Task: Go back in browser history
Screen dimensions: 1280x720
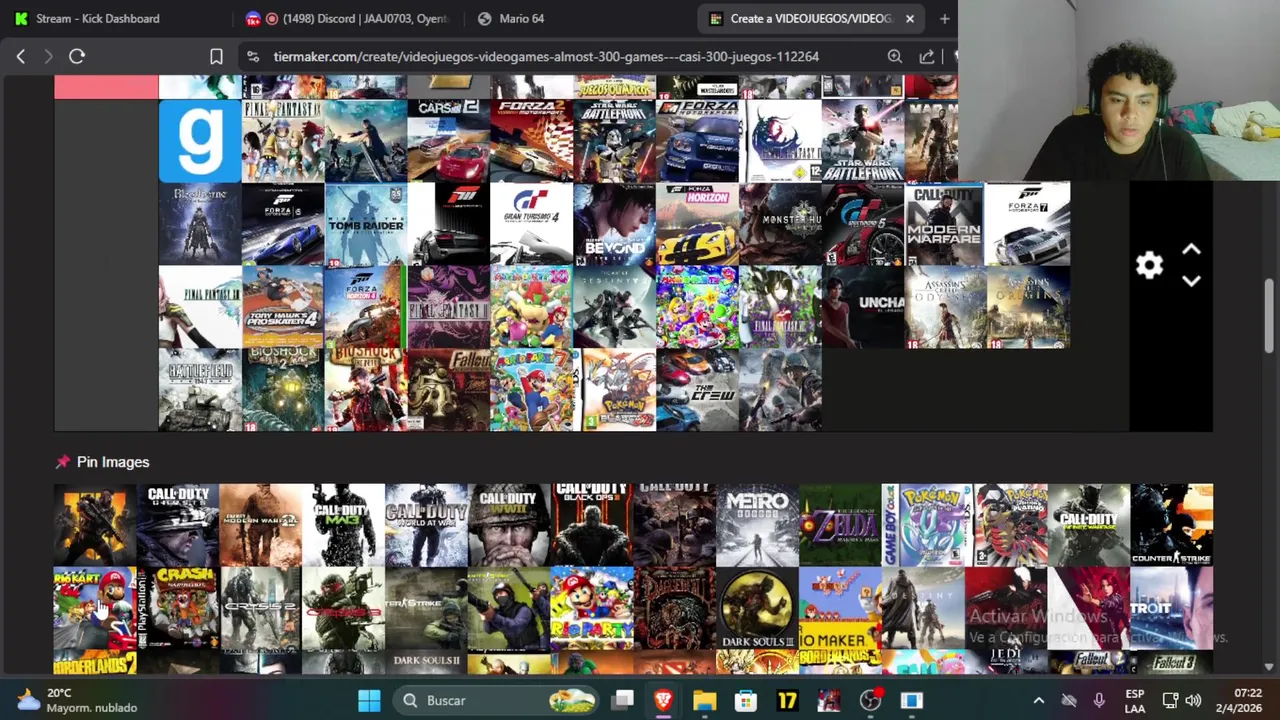Action: click(20, 57)
